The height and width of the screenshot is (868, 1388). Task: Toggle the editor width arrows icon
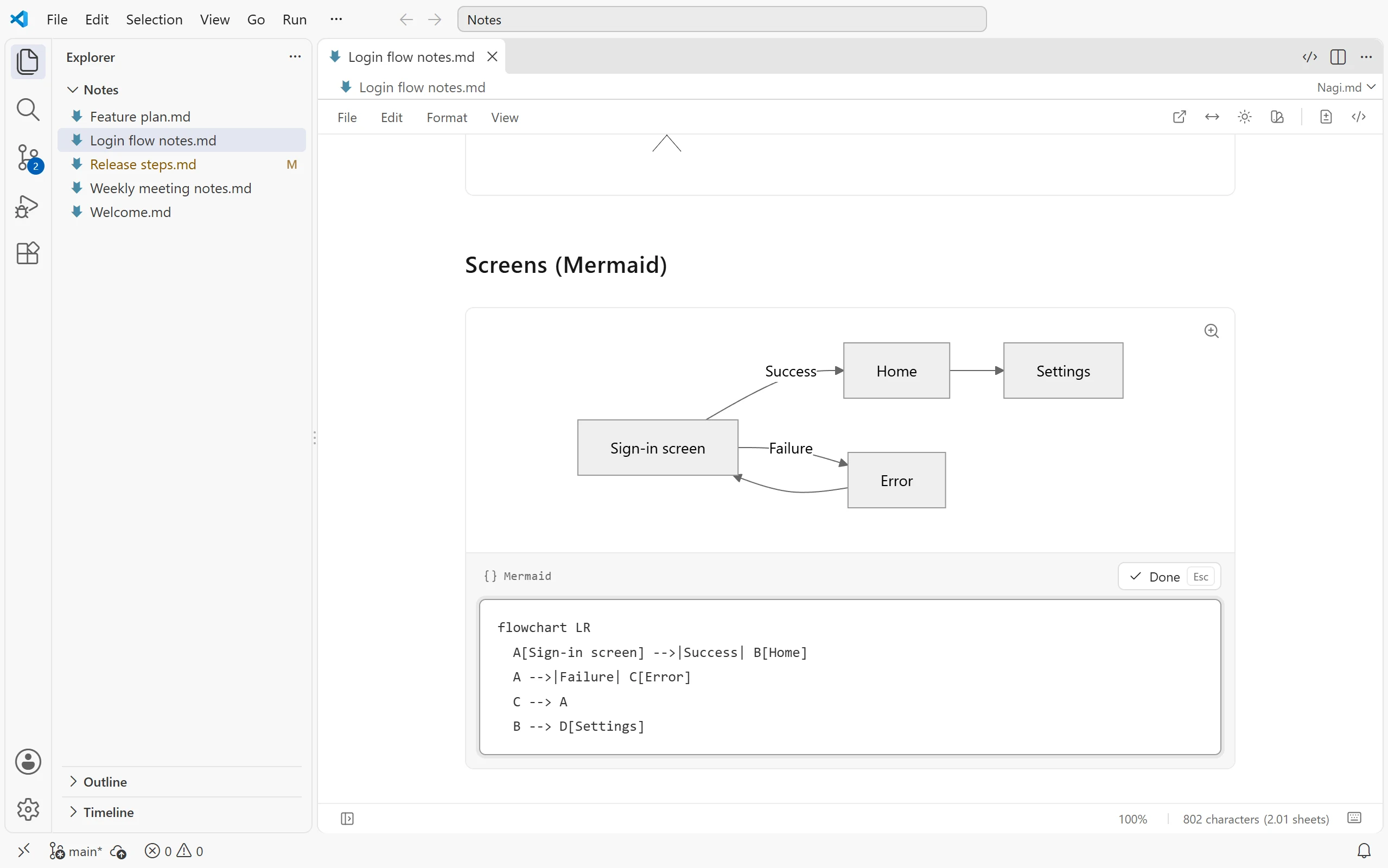(1212, 117)
